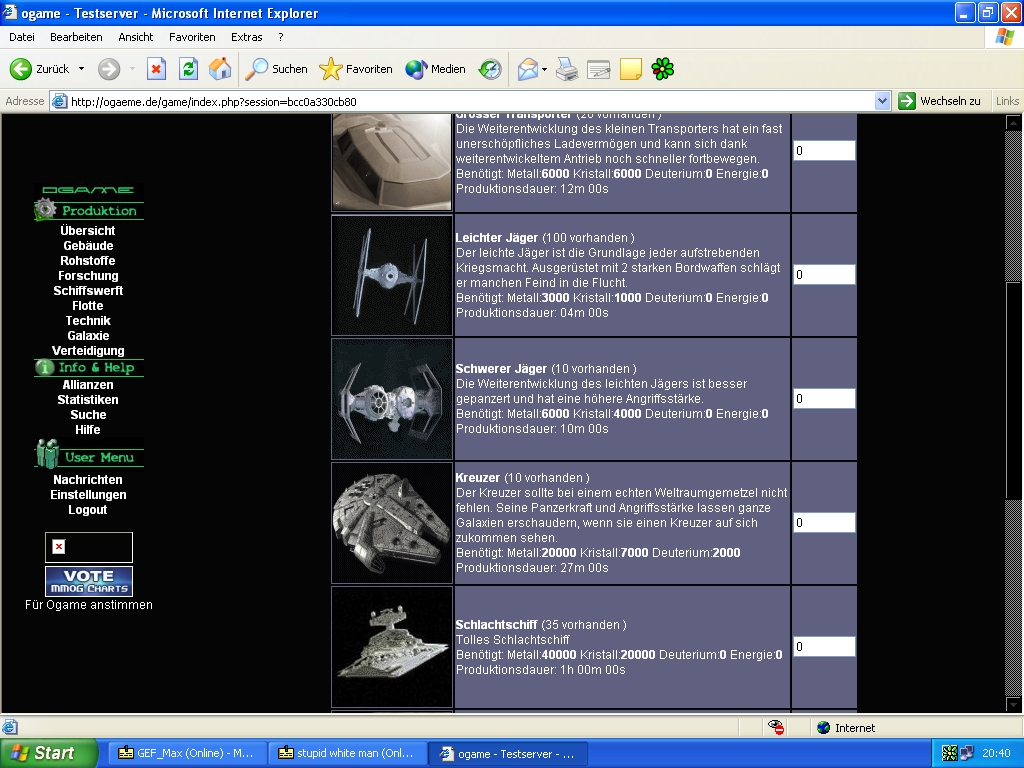Click the Print toolbar icon
1024x768 pixels.
567,69
